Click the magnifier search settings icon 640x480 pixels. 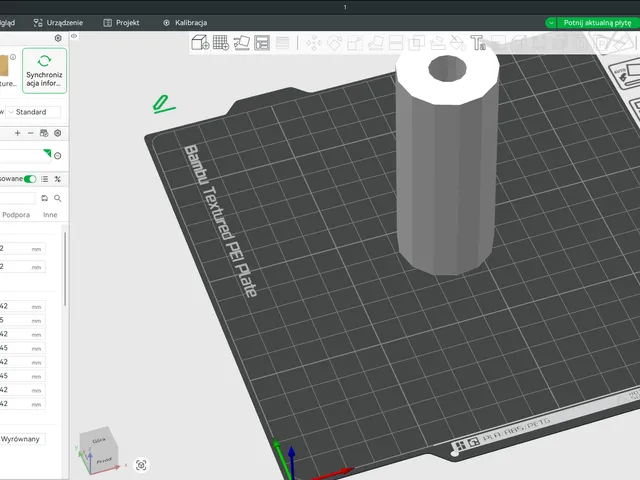click(x=58, y=198)
